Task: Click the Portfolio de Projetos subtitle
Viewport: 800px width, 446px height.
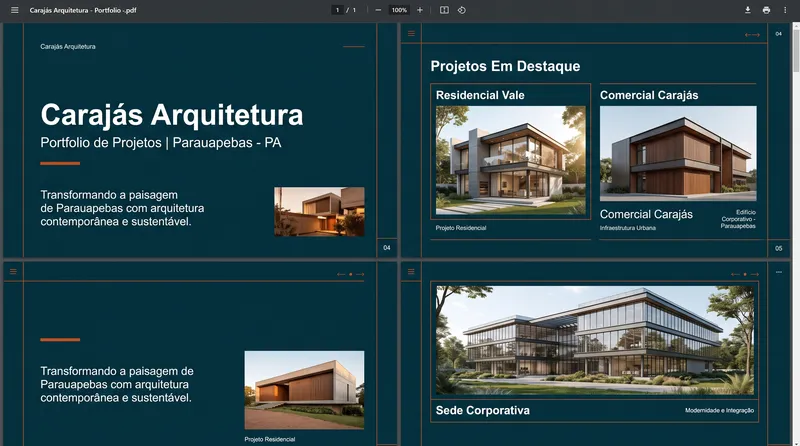Action: click(x=161, y=143)
